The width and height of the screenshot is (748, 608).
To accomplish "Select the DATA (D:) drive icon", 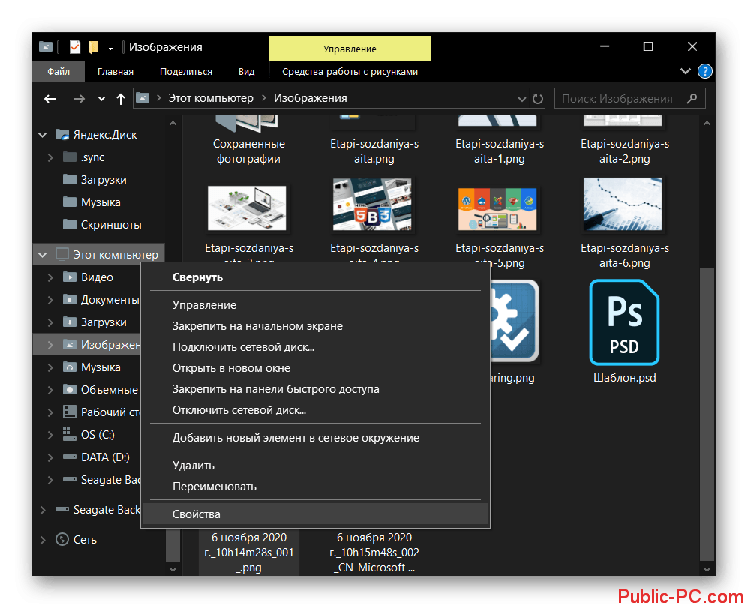I will pyautogui.click(x=70, y=457).
